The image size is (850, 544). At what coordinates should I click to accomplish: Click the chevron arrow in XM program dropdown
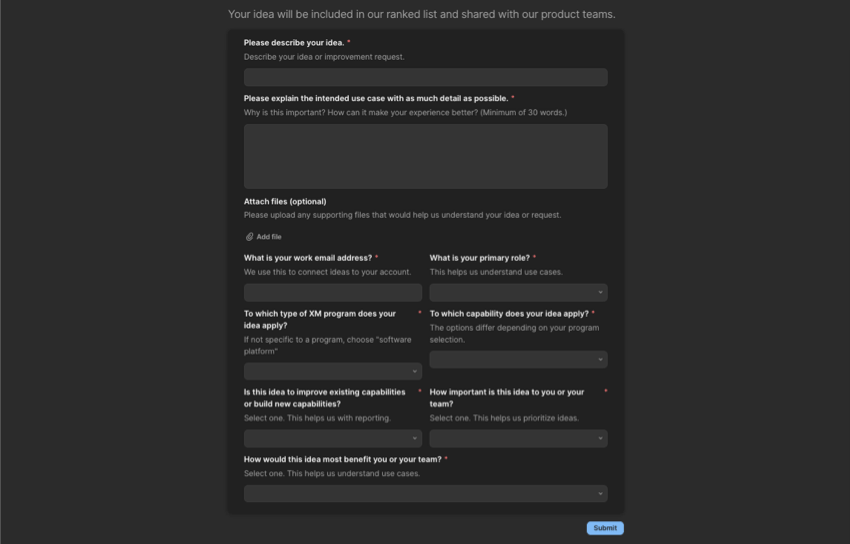(414, 372)
